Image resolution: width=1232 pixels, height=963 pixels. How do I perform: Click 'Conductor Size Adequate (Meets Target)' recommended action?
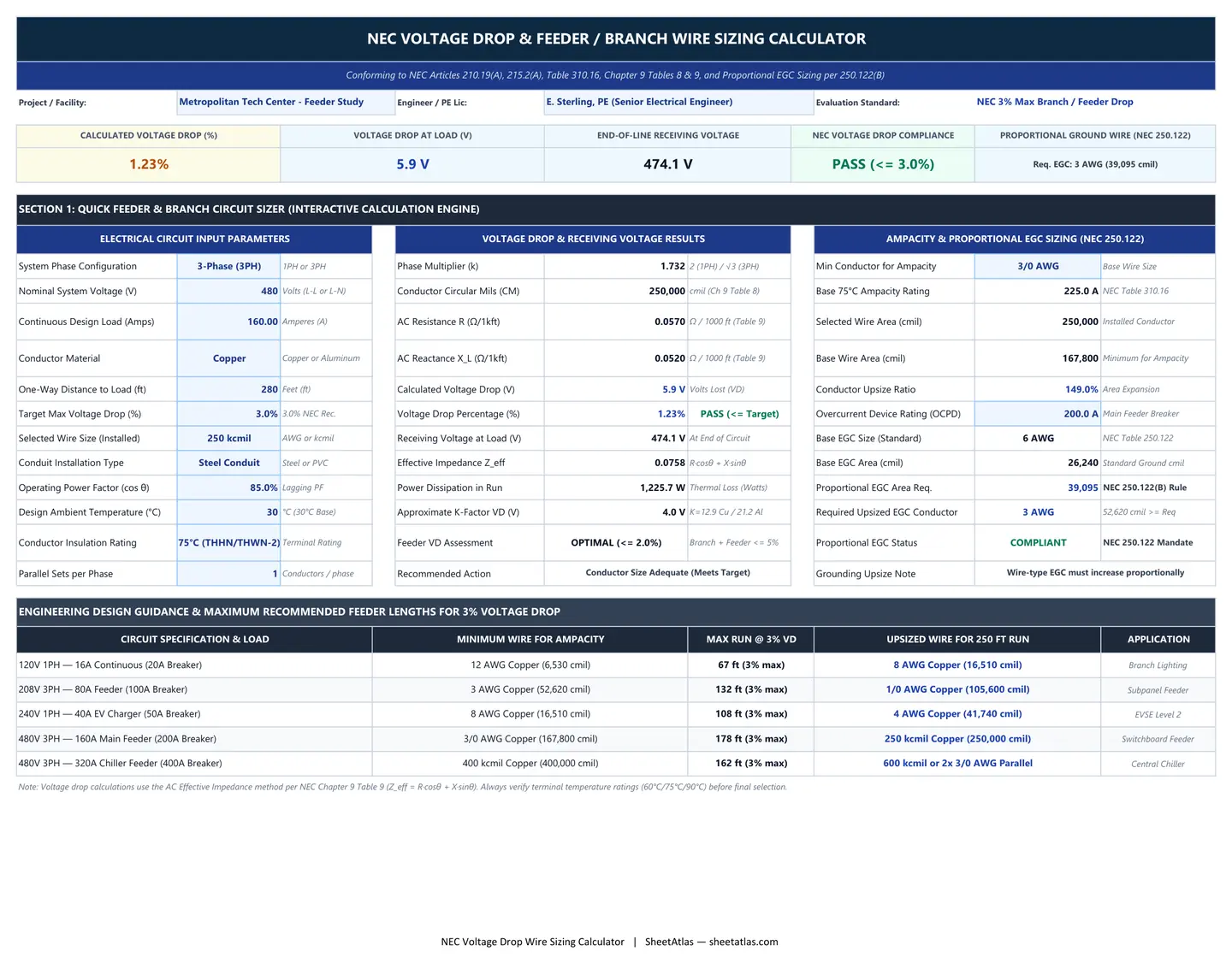click(667, 573)
